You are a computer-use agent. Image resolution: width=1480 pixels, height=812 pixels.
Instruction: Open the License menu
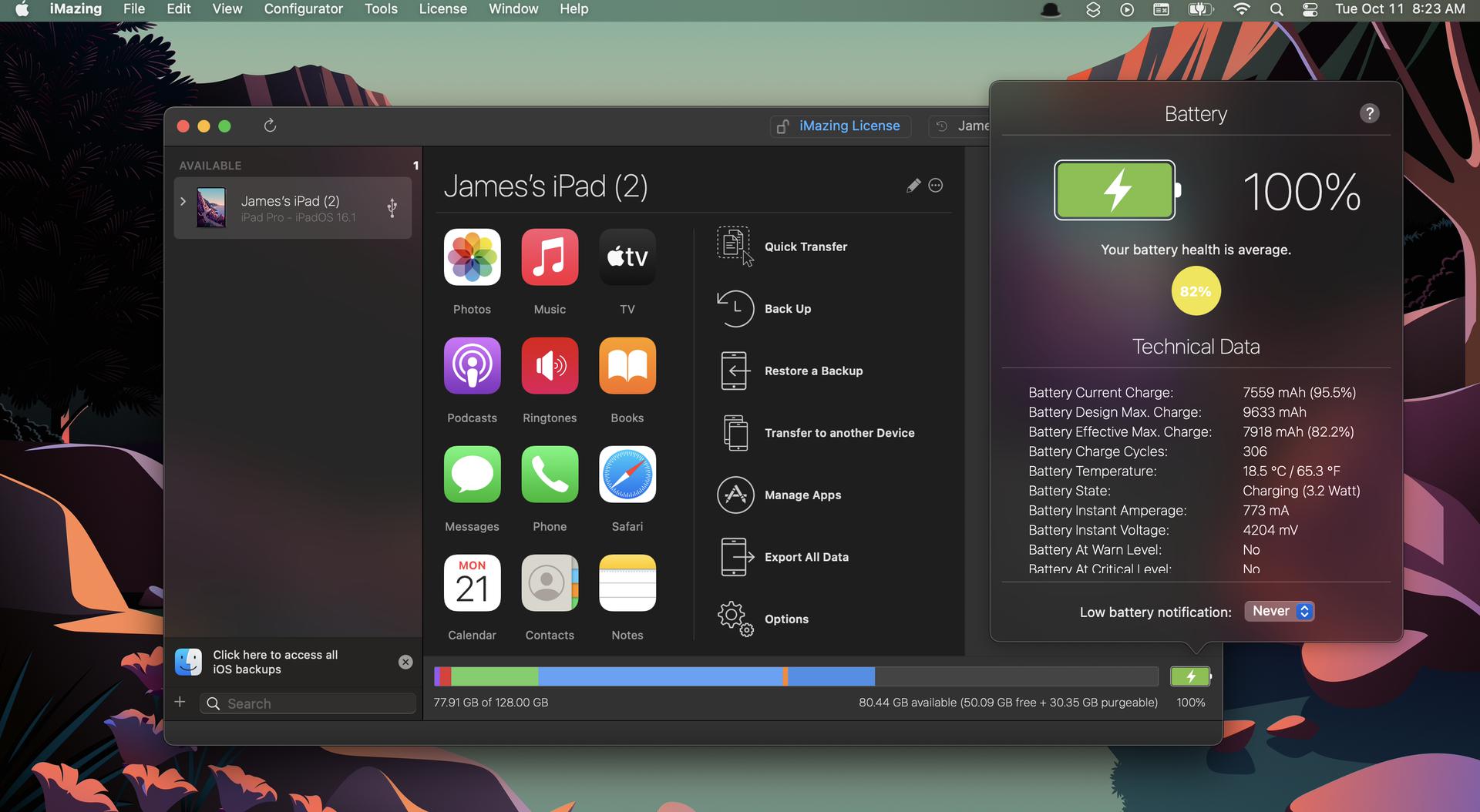pos(443,9)
